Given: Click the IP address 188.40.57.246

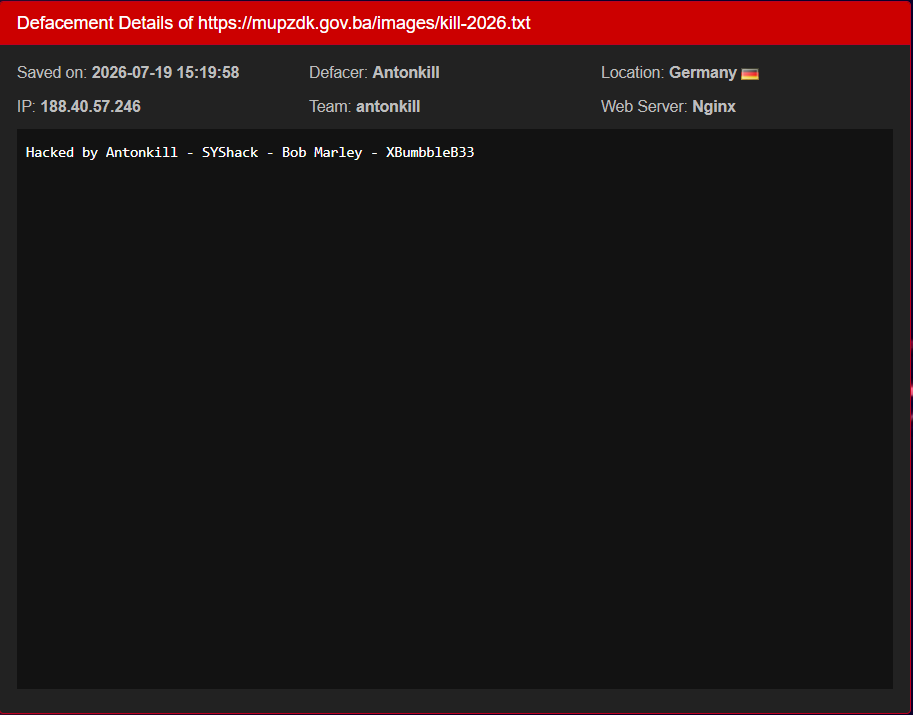Looking at the screenshot, I should tap(91, 107).
